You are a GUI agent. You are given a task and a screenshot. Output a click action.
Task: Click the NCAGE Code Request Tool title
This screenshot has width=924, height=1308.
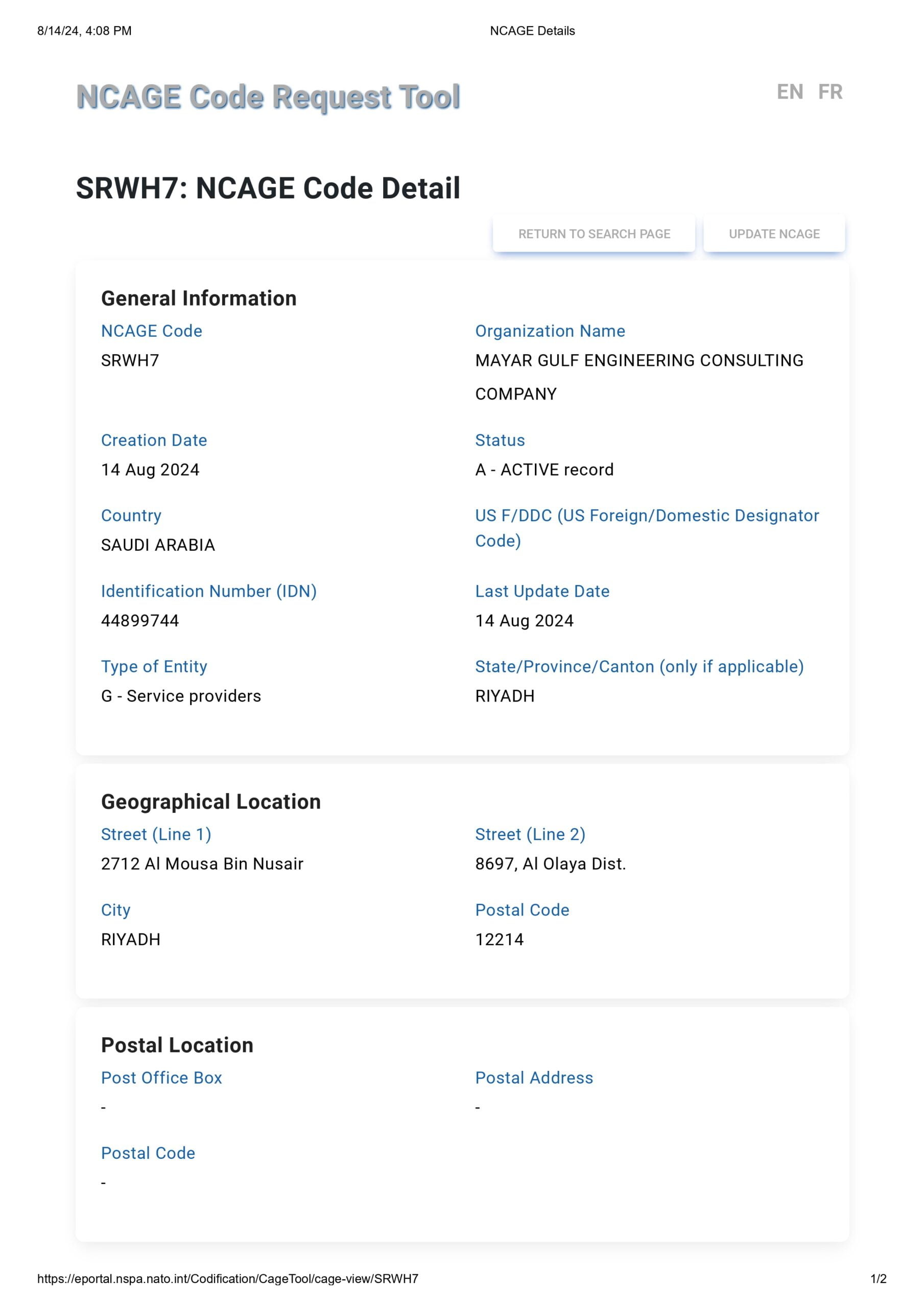(x=268, y=96)
